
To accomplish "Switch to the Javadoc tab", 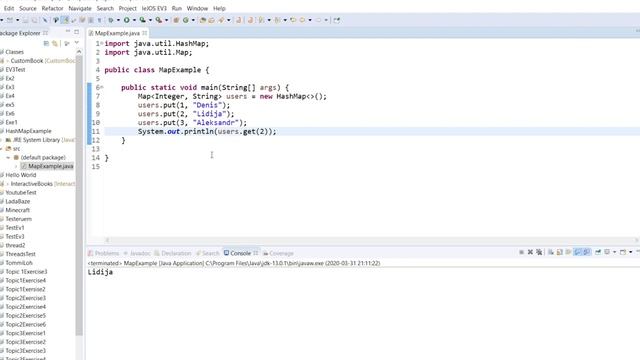I will tap(137, 253).
